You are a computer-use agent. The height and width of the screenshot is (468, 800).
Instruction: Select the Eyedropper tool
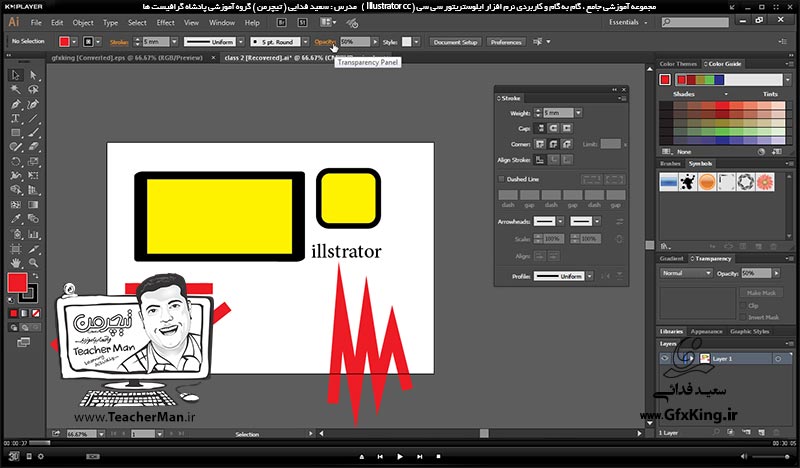[16, 219]
